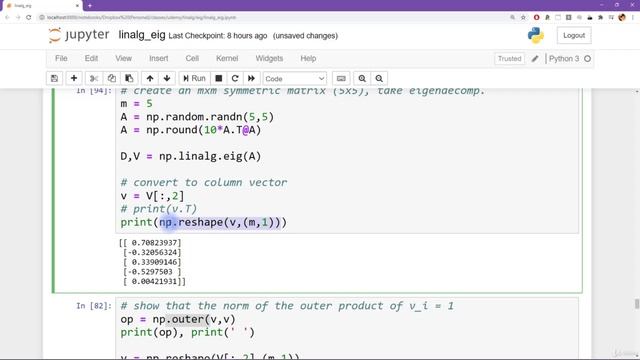Click the line 'v = V[:,2]'
This screenshot has width=640, height=360.
coord(152,196)
